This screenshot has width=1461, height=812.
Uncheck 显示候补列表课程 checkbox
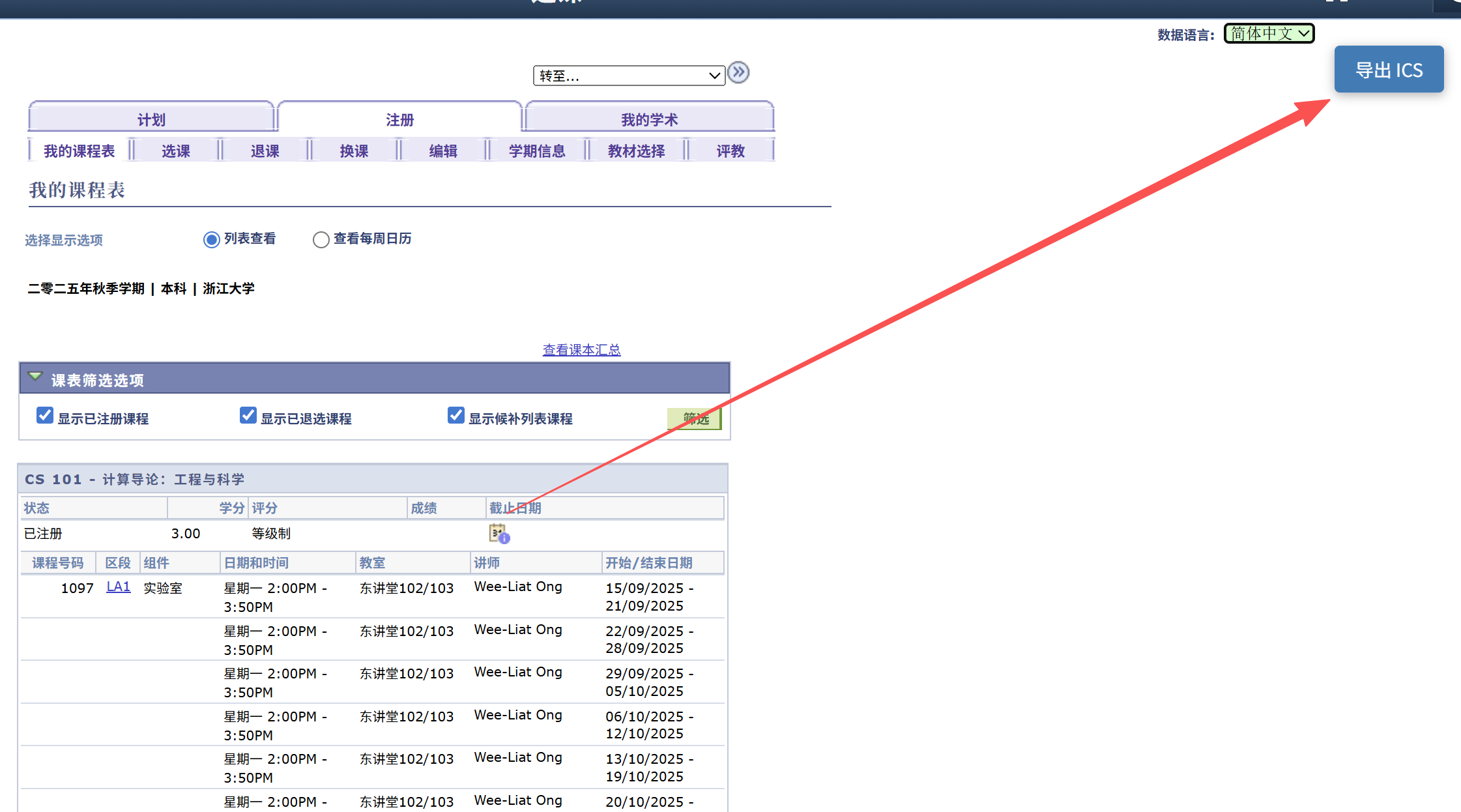[x=456, y=416]
